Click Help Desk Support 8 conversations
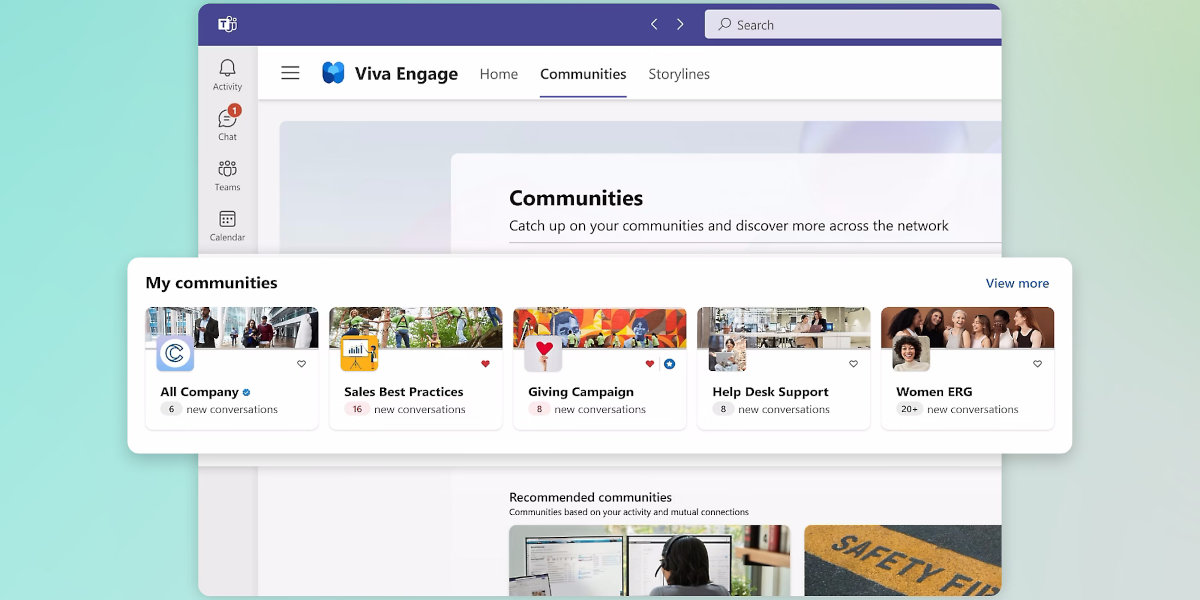The width and height of the screenshot is (1200, 600). [x=771, y=410]
